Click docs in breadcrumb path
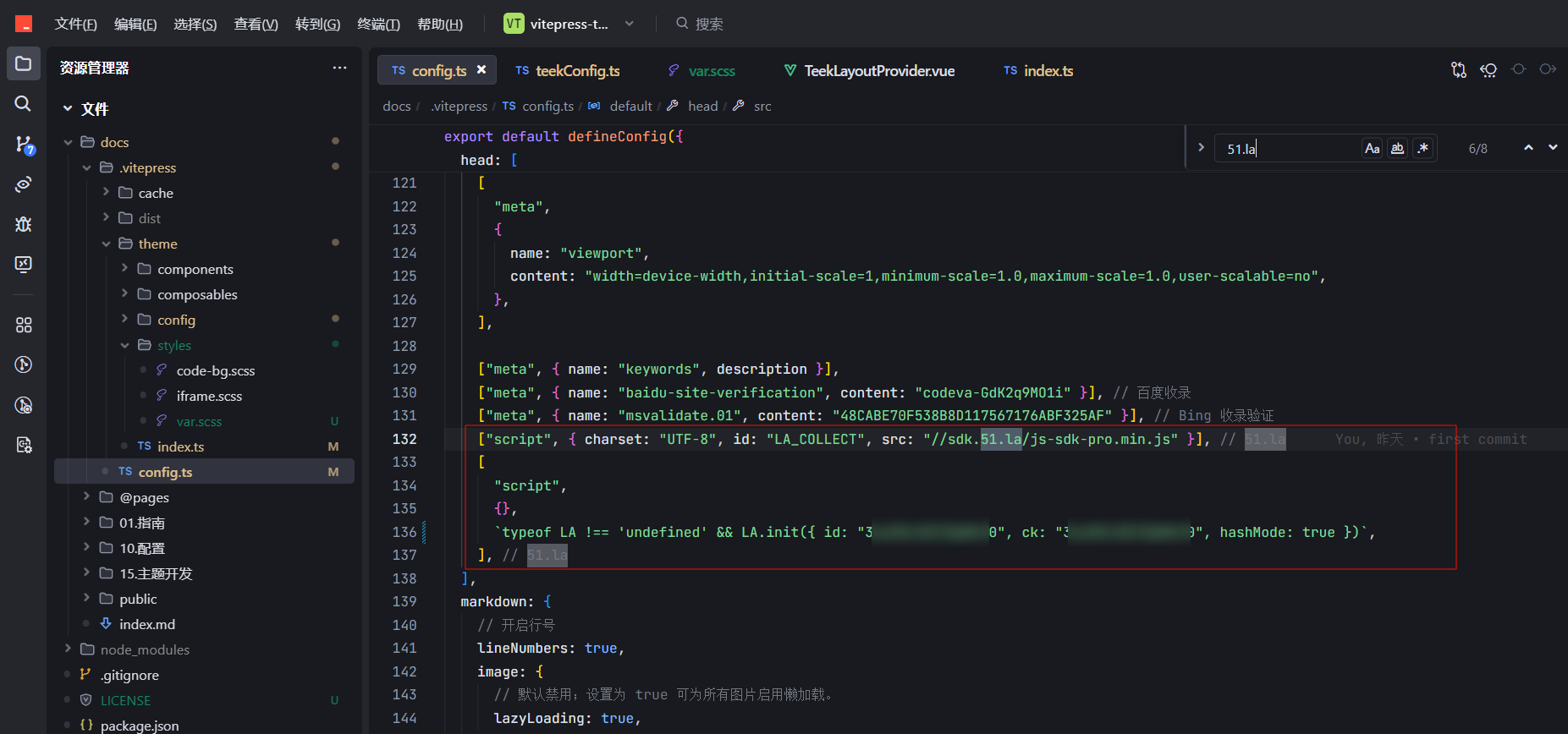Screen dimensions: 1568x734 click(x=397, y=106)
